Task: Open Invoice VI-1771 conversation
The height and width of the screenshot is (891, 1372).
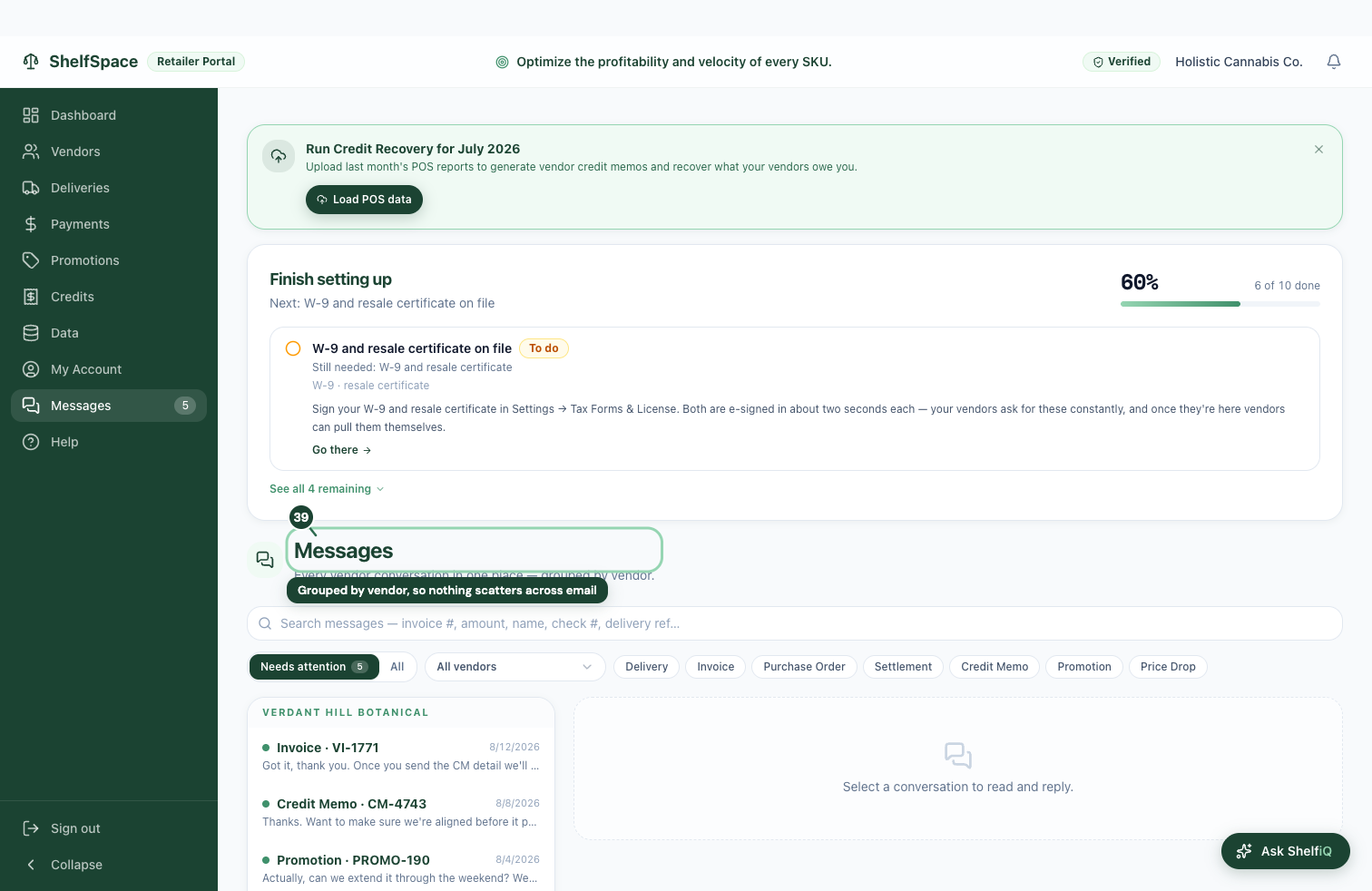Action: click(x=401, y=756)
